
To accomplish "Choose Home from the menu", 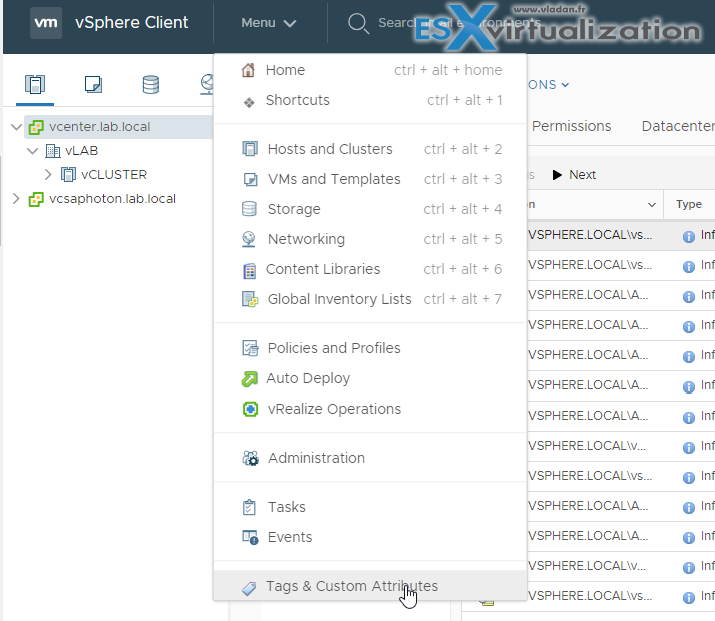I will point(370,70).
